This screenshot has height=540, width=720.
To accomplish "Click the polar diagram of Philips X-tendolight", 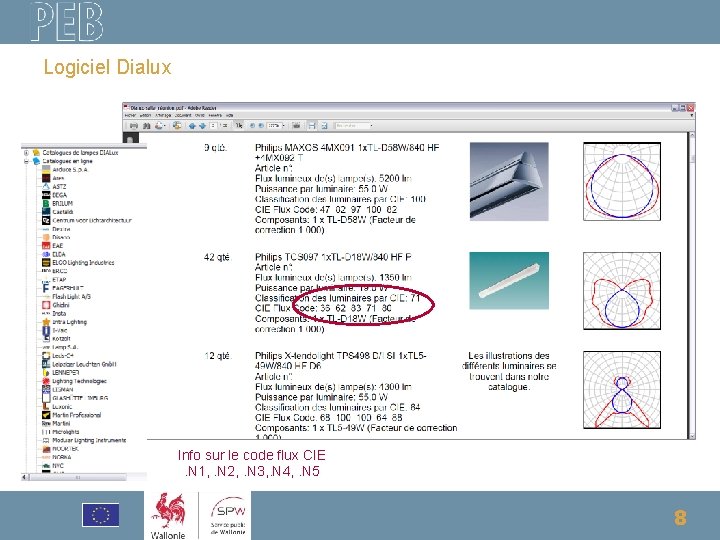I will (x=622, y=390).
